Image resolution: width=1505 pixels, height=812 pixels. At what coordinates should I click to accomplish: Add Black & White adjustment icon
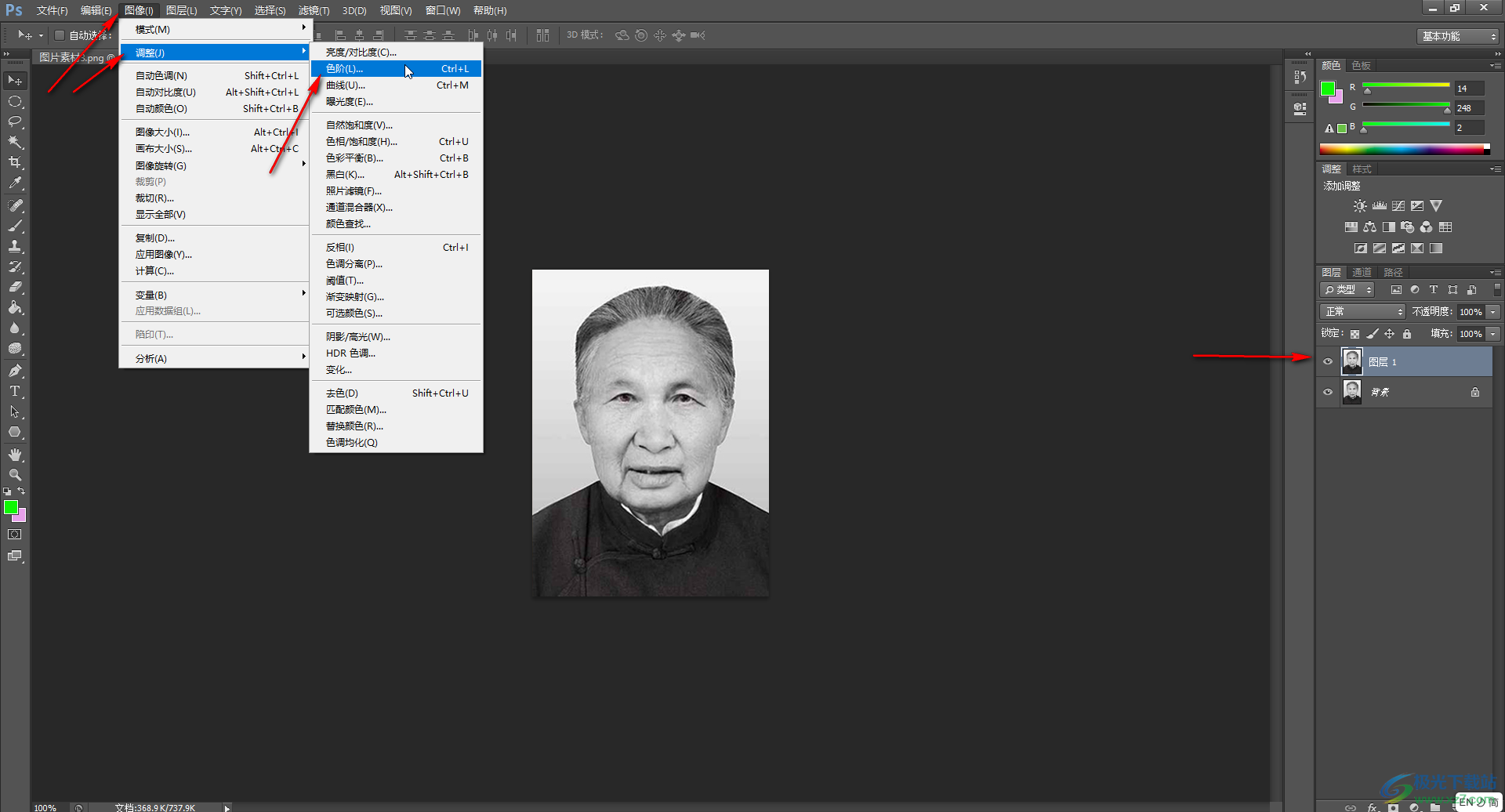(1389, 227)
